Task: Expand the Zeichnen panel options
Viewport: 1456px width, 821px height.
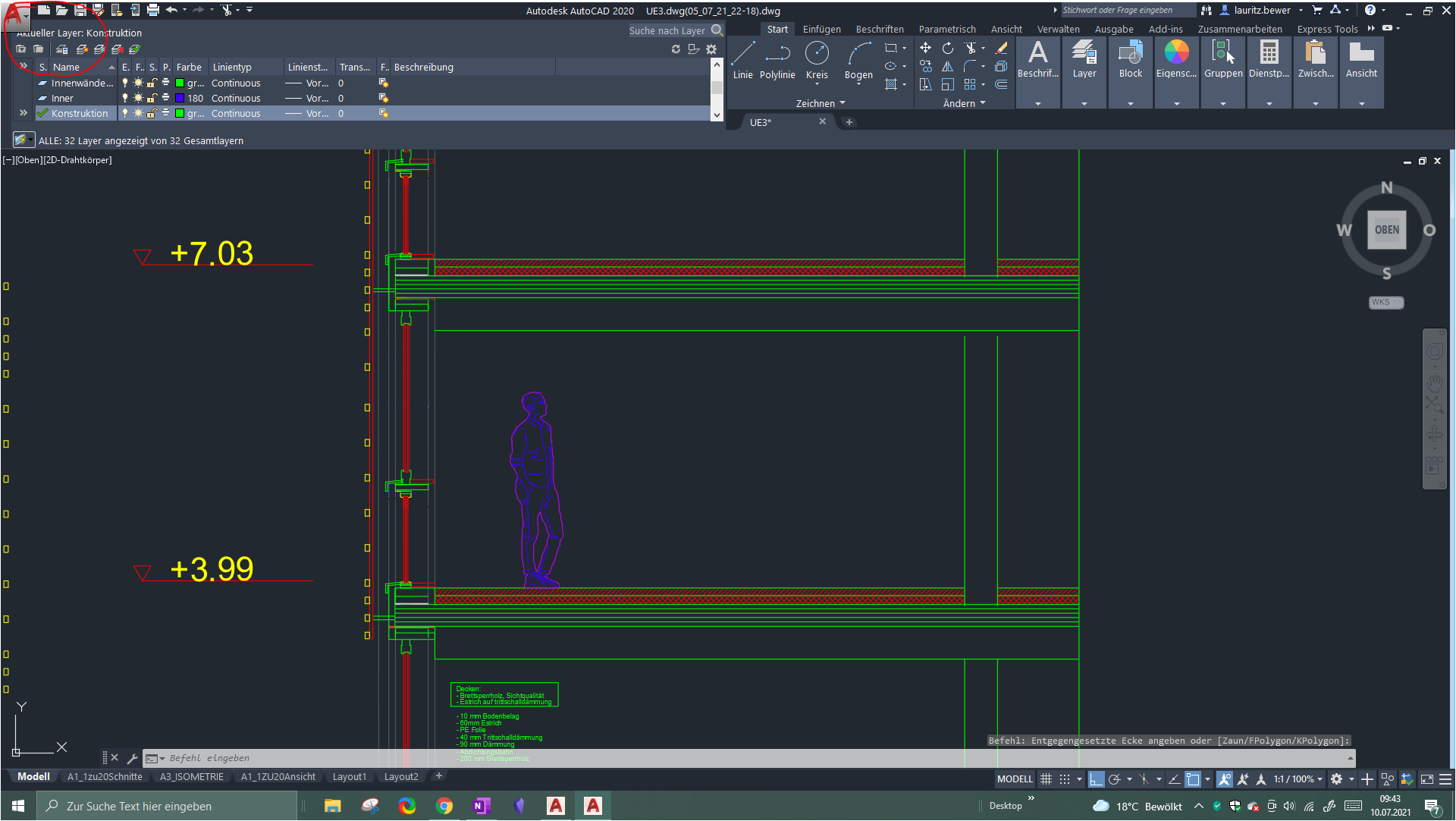Action: coord(843,103)
